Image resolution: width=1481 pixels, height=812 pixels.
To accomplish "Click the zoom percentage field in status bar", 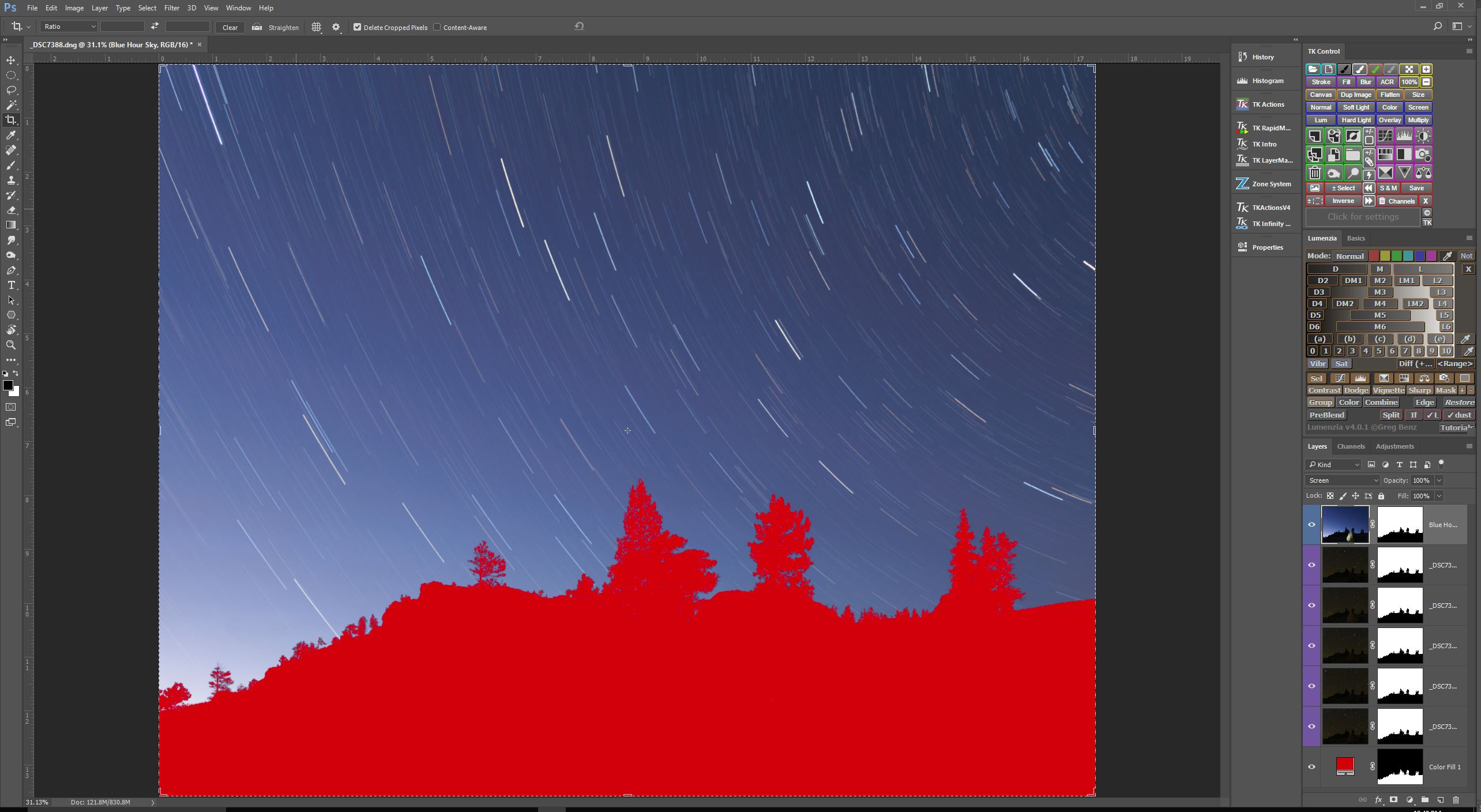I will pyautogui.click(x=37, y=802).
